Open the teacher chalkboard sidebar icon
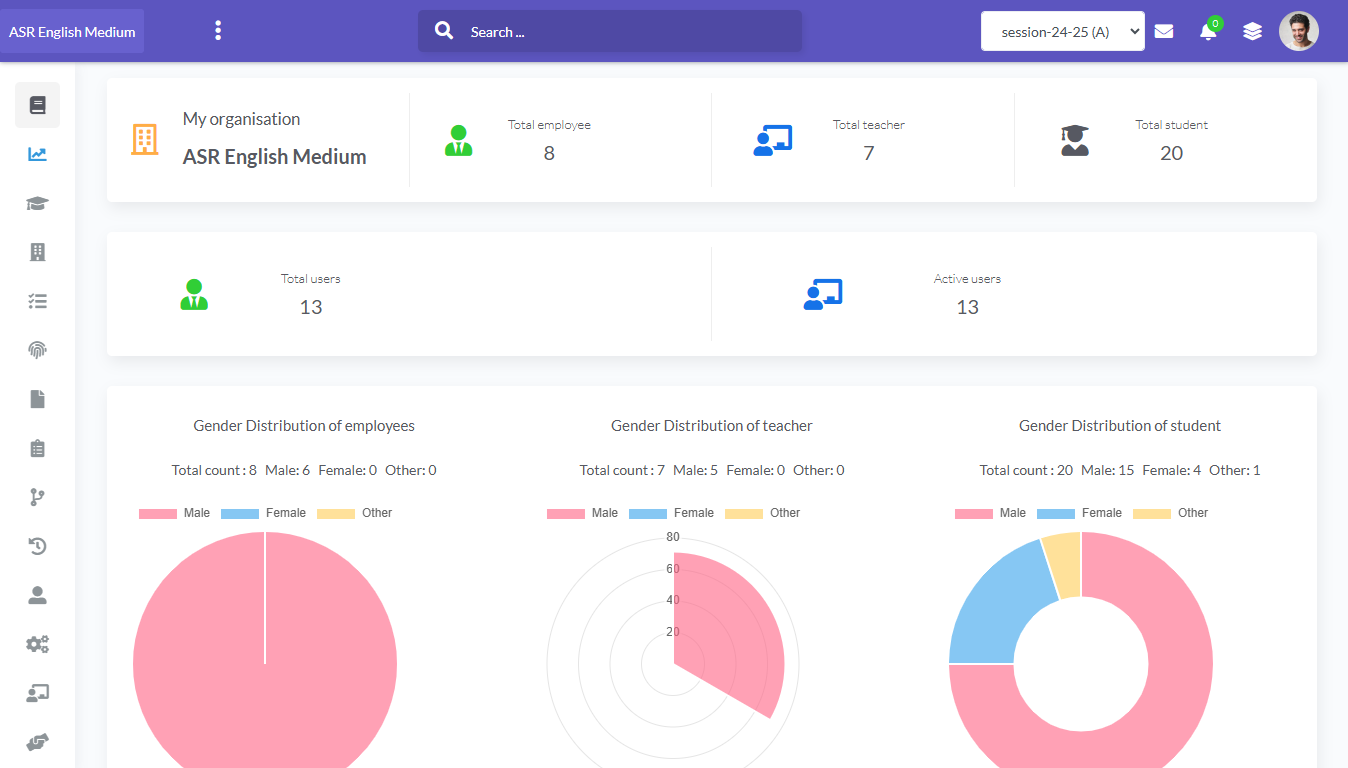Viewport: 1348px width, 768px height. (37, 693)
